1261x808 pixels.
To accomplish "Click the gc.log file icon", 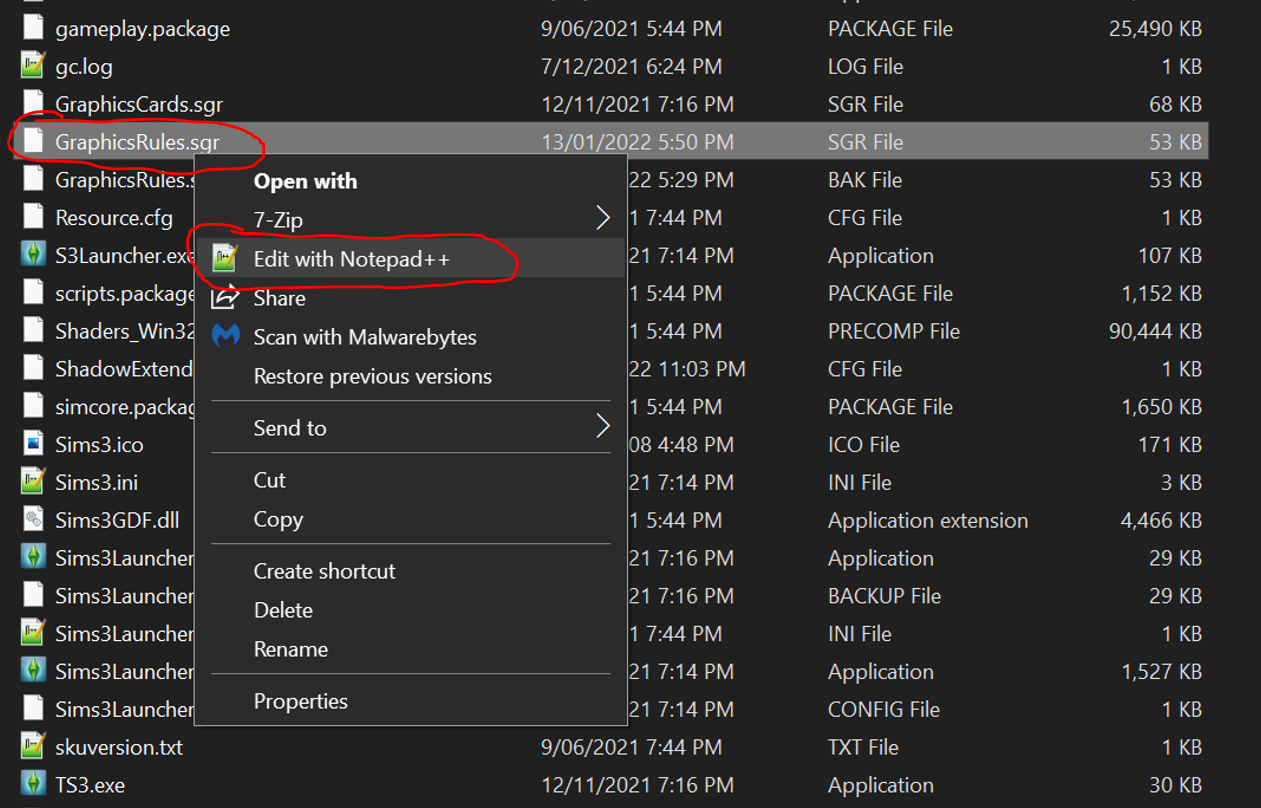I will (33, 67).
